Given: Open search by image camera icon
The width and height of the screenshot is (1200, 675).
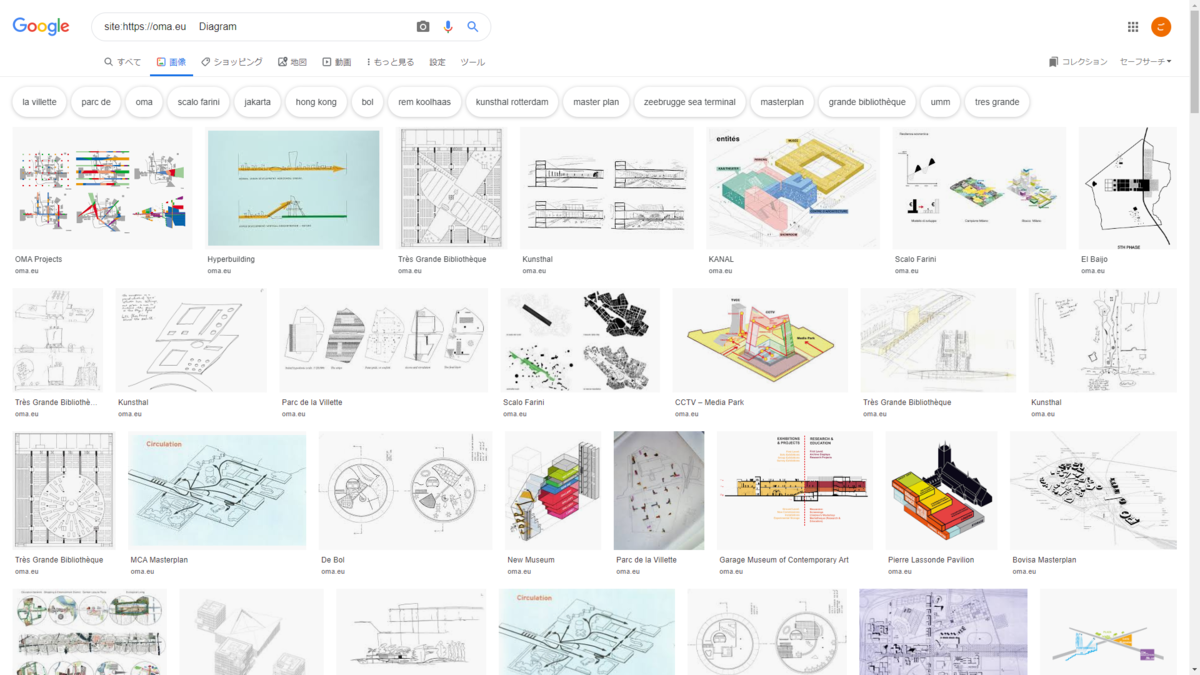Looking at the screenshot, I should pos(423,27).
